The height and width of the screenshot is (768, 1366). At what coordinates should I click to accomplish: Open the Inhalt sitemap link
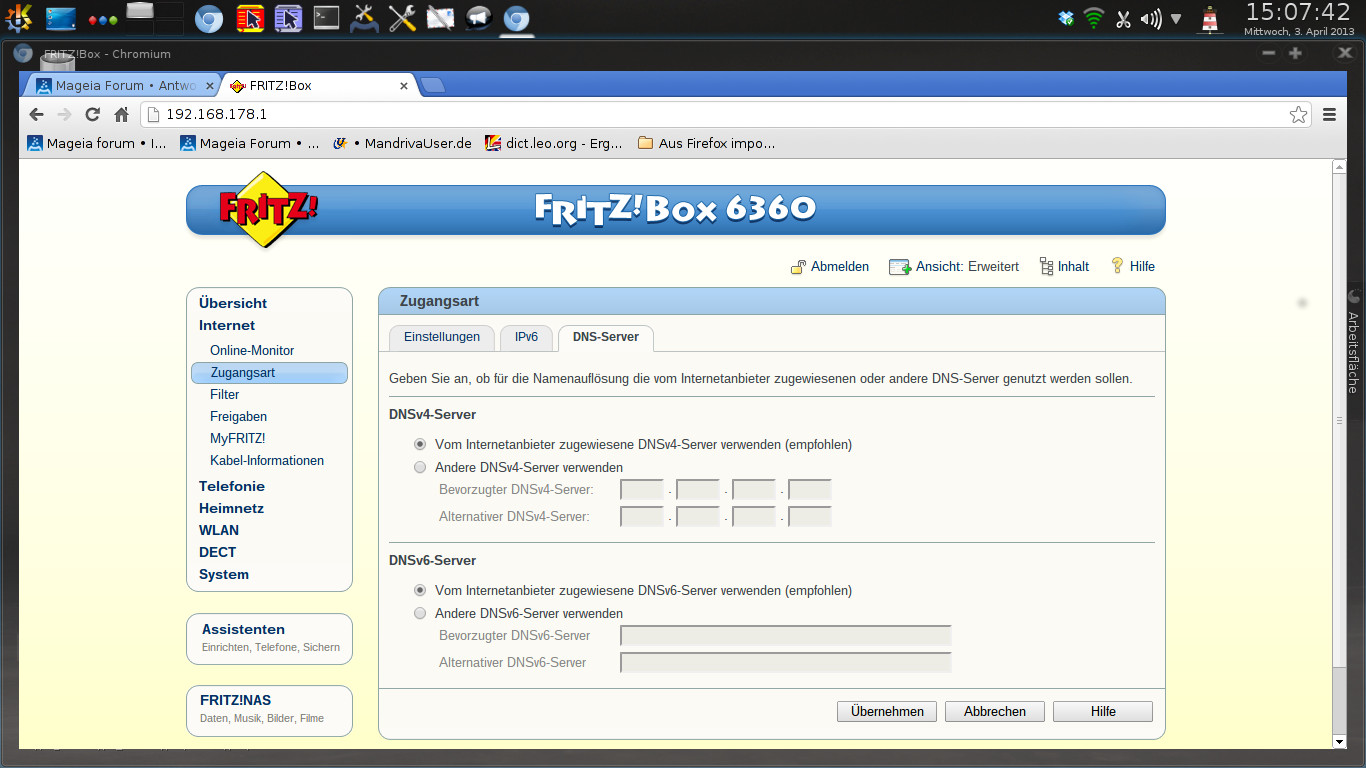pos(1064,267)
